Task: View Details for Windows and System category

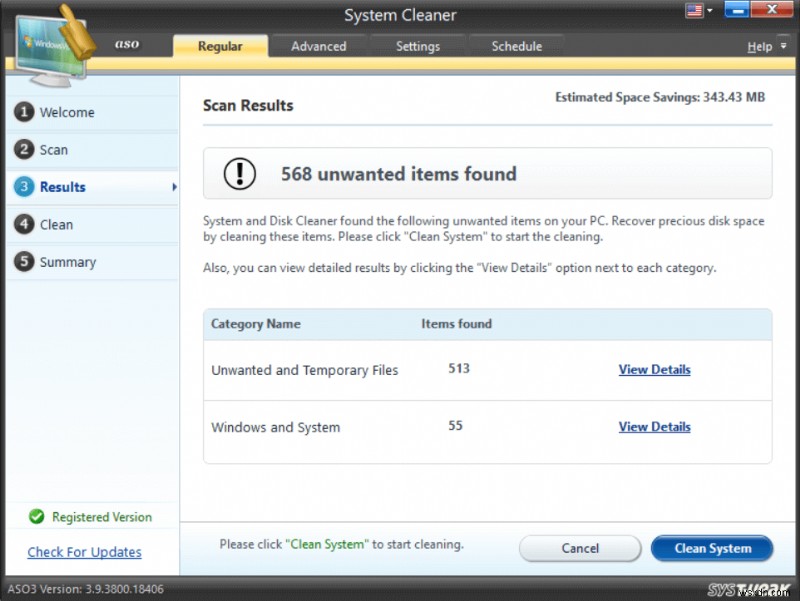Action: pos(654,426)
